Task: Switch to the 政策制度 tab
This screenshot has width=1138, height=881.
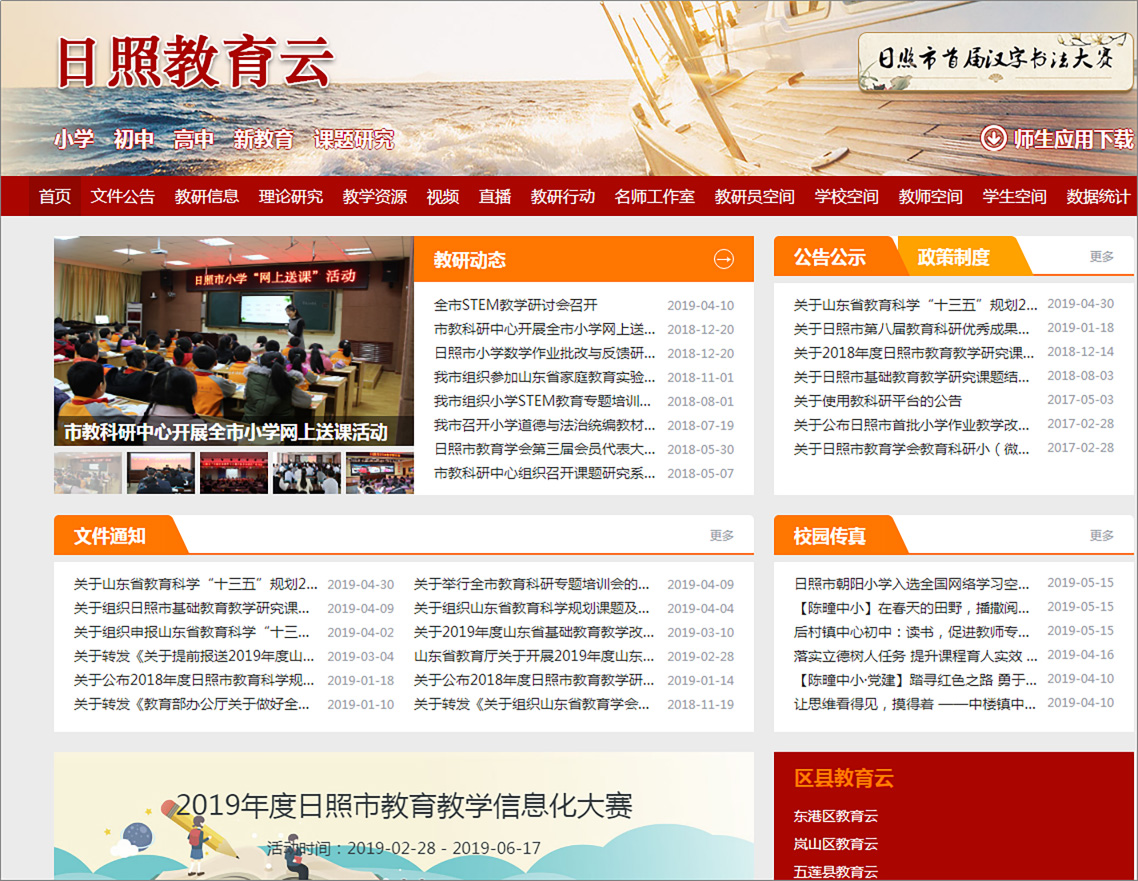Action: coord(953,257)
